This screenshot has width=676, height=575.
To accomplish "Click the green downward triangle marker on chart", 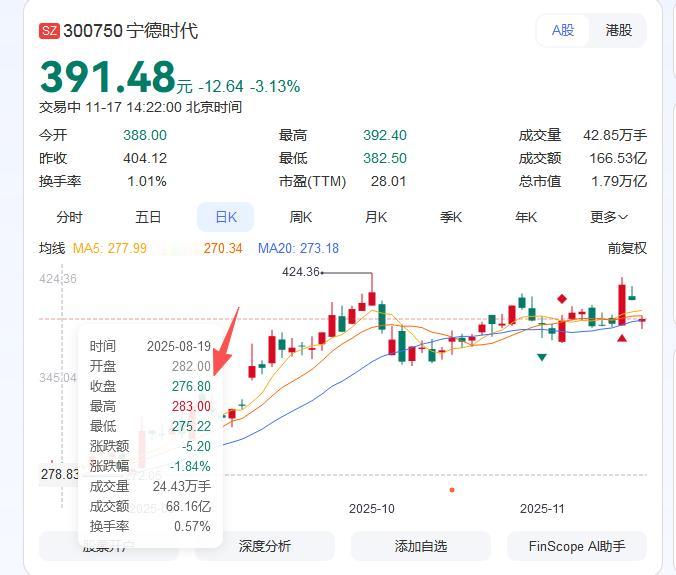I will 542,357.
